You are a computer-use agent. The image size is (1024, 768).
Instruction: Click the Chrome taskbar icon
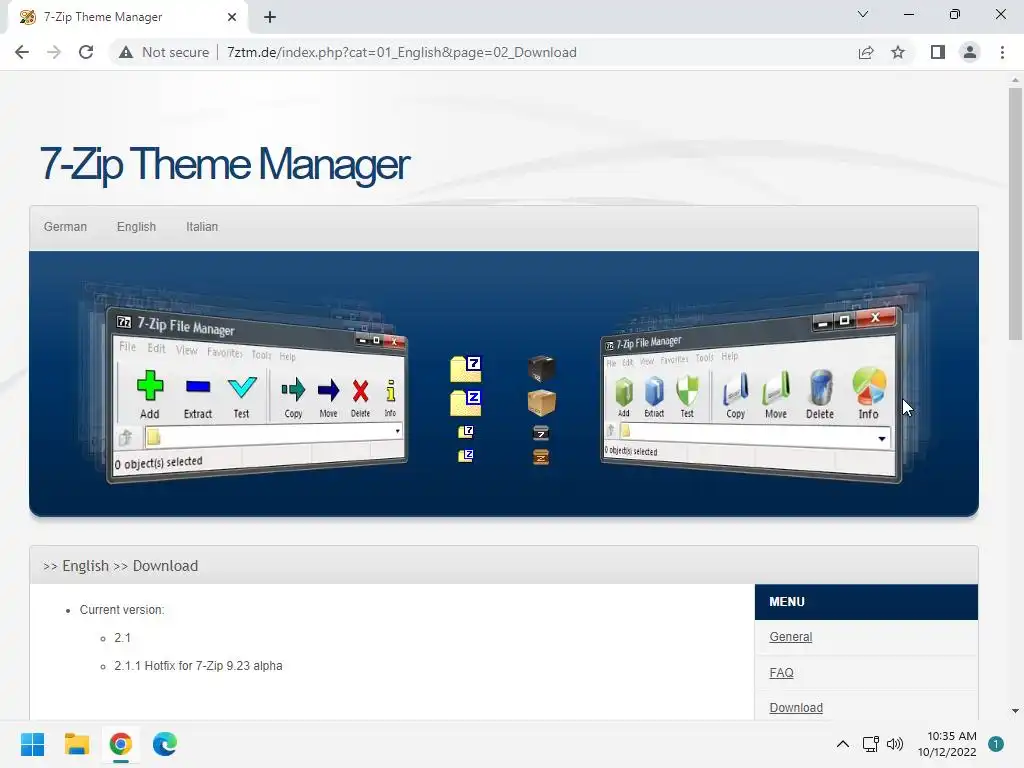pos(121,744)
